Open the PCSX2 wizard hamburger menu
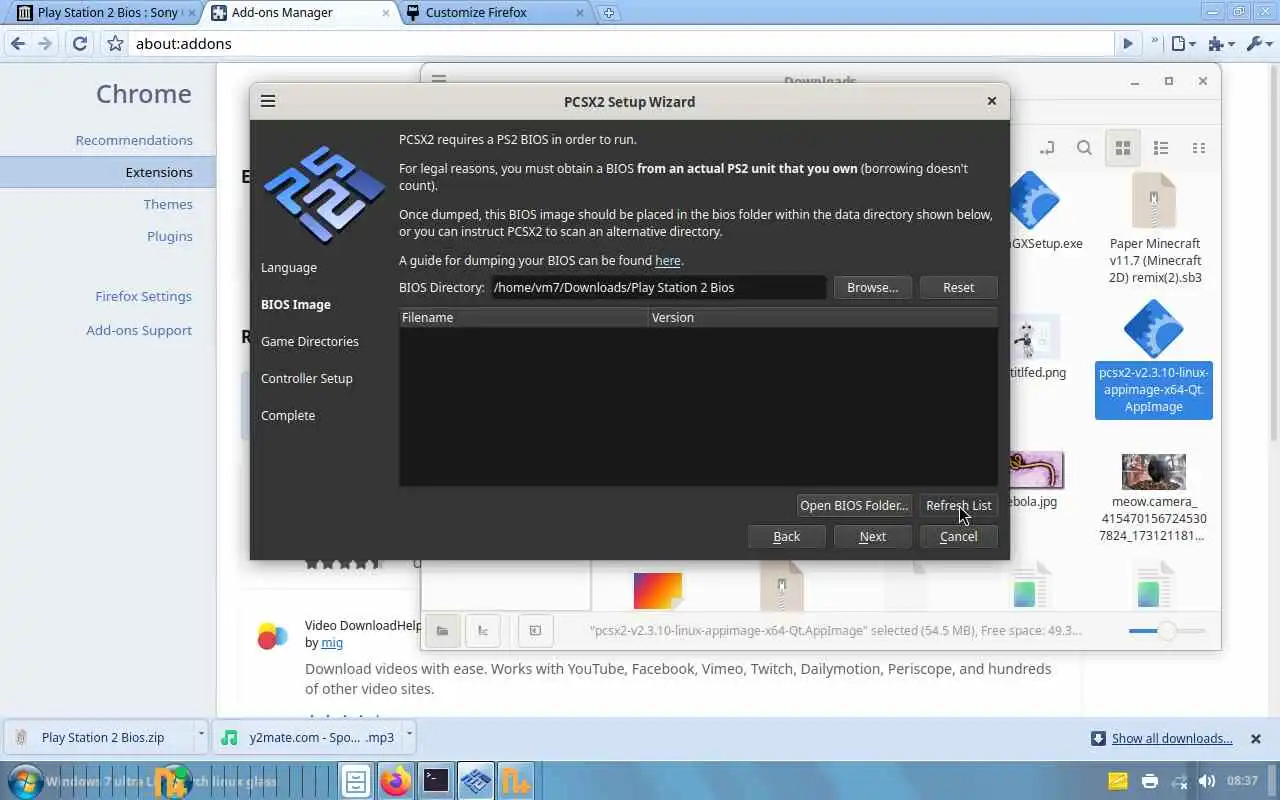The image size is (1280, 800). point(268,101)
